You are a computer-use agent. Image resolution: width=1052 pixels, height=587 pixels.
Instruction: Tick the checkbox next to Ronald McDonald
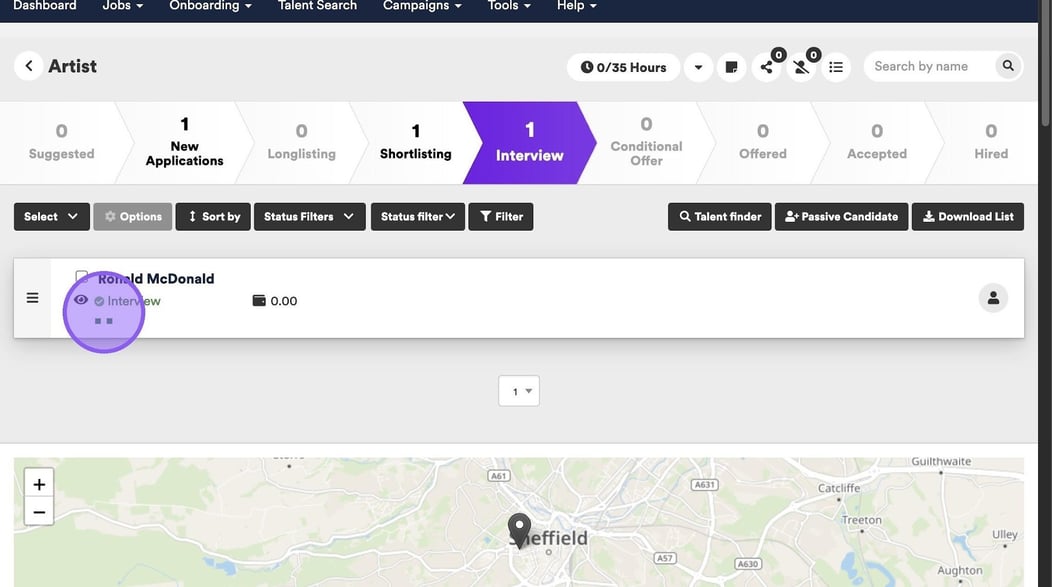point(82,277)
